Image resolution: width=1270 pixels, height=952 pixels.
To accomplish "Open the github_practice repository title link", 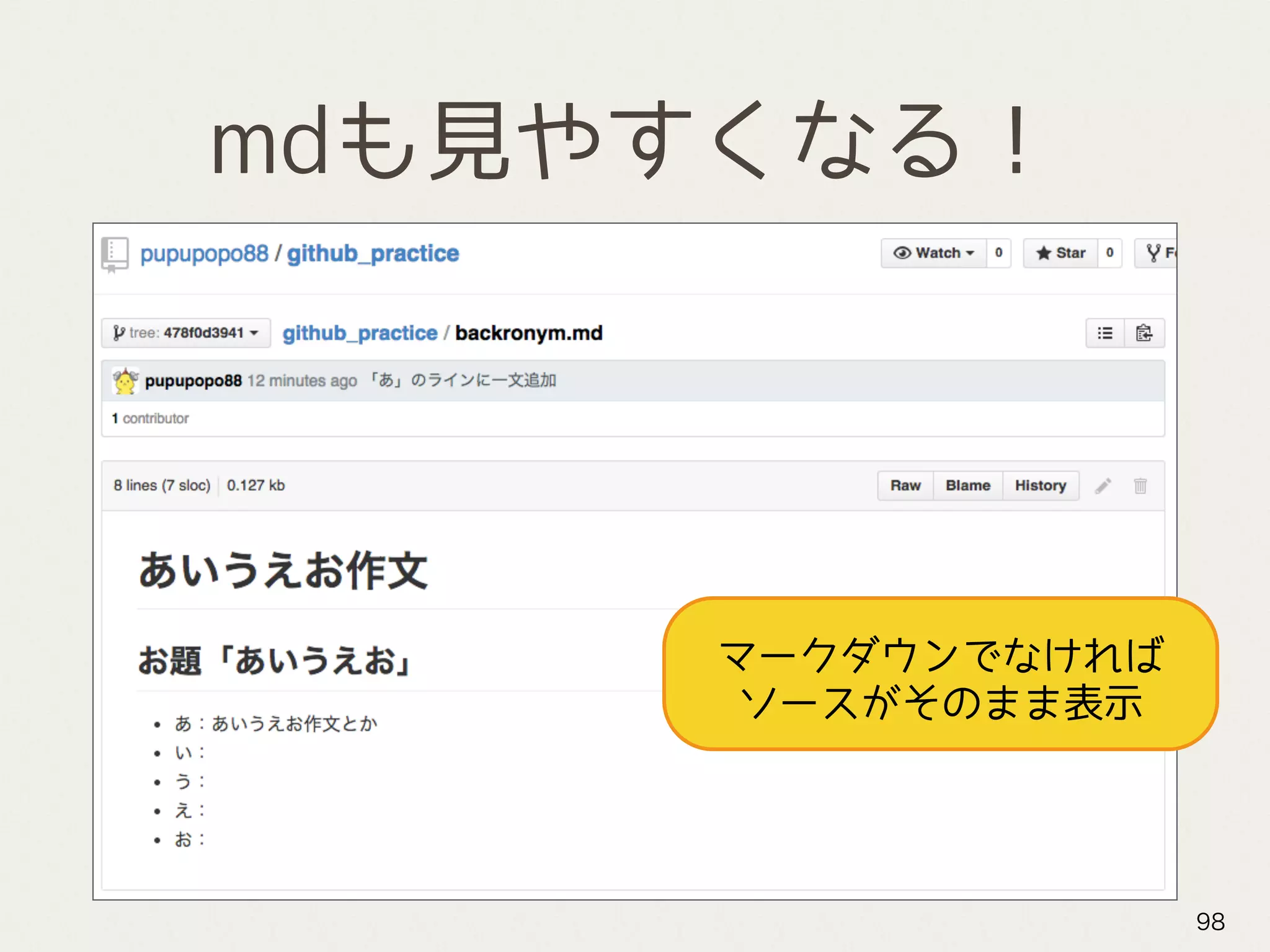I will click(x=373, y=253).
